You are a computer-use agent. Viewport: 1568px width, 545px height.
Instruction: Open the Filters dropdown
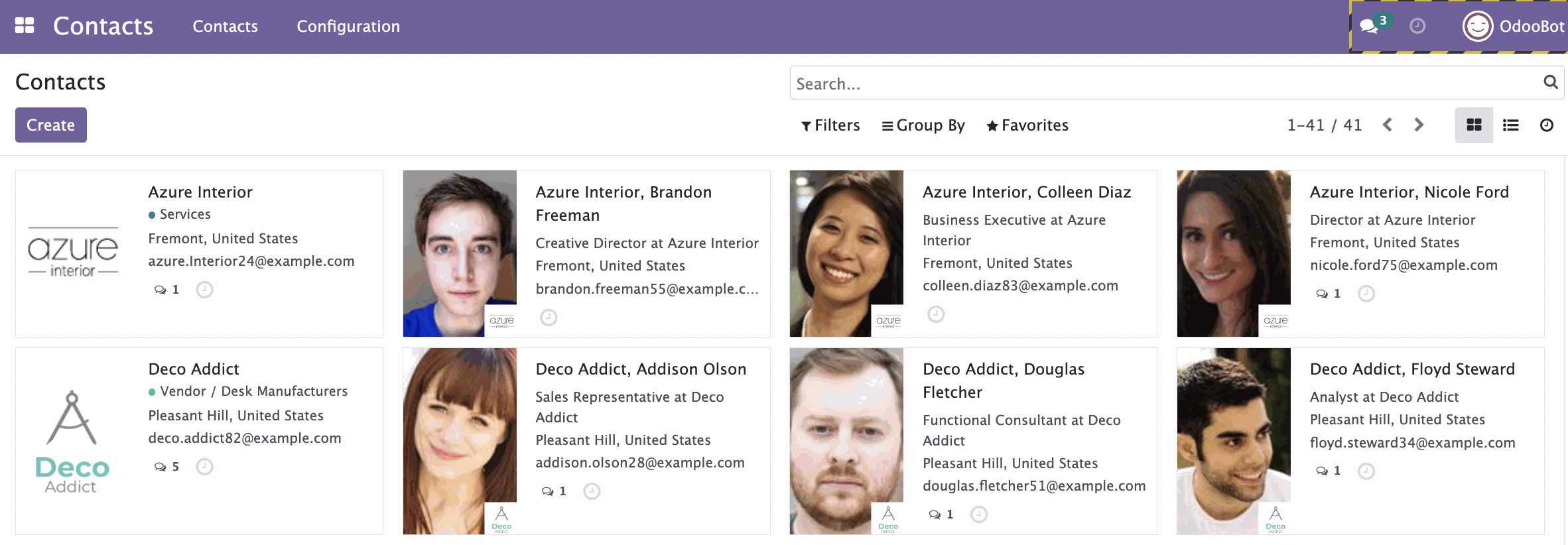[x=830, y=125]
